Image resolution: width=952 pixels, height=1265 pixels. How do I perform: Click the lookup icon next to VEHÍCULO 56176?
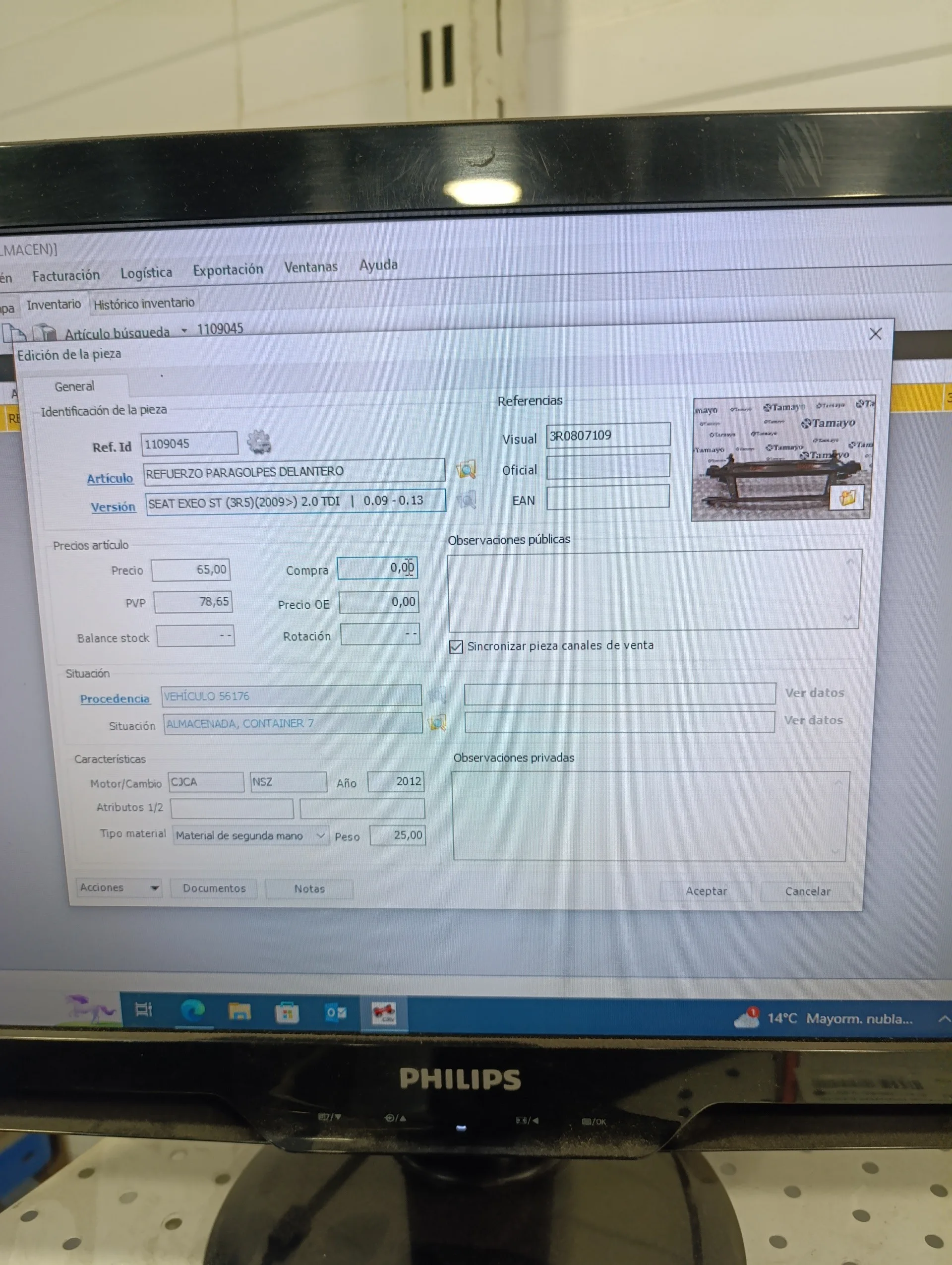(x=437, y=695)
